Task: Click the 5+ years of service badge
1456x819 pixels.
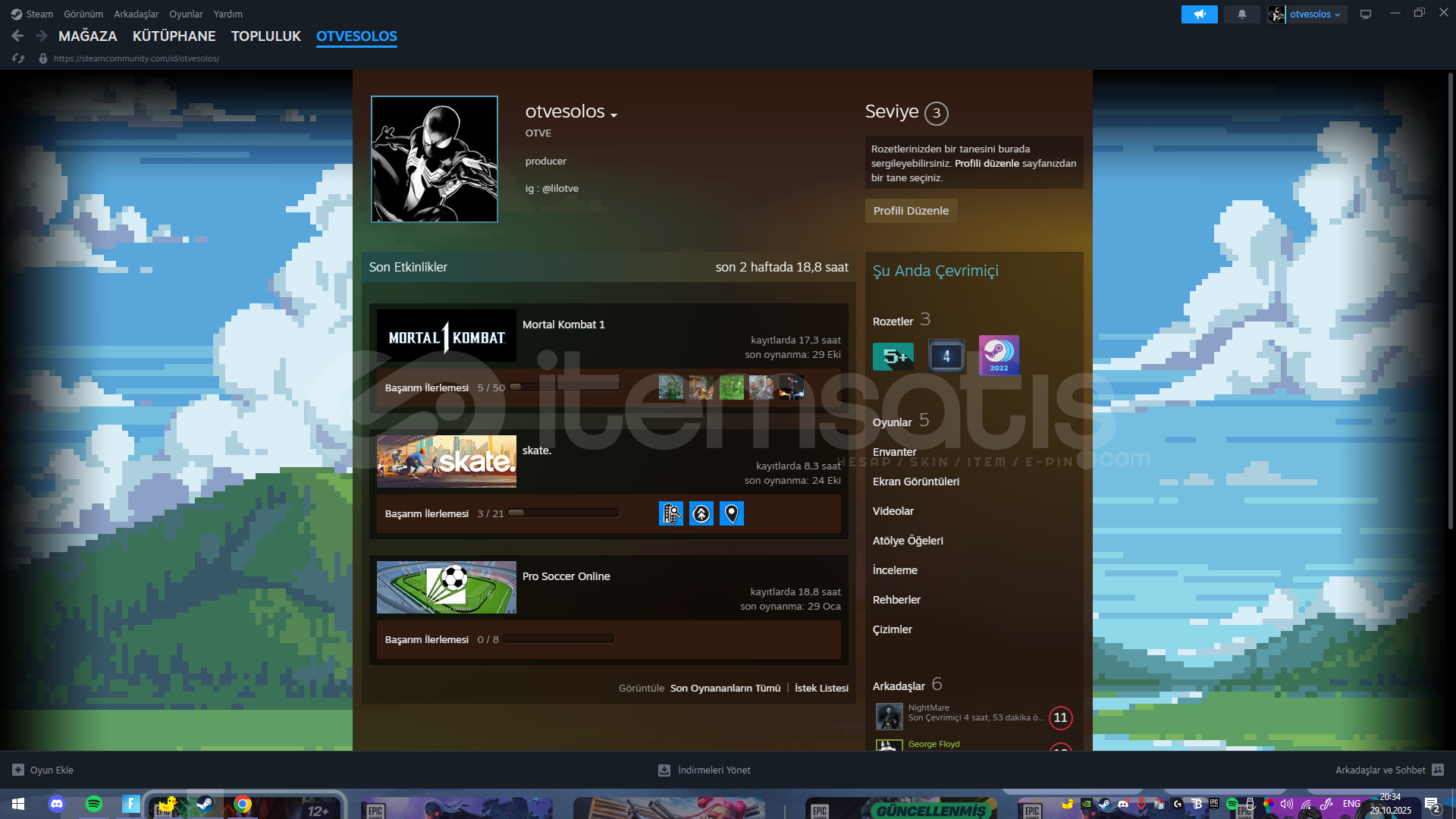Action: pos(893,355)
